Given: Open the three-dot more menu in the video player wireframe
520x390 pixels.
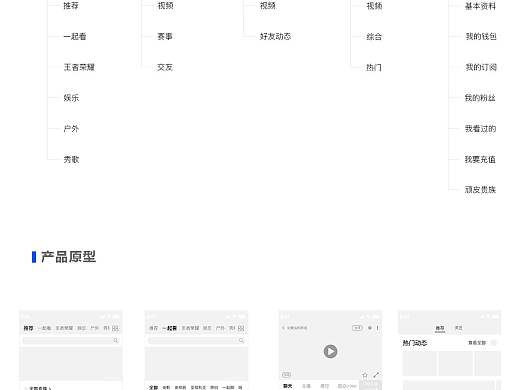Looking at the screenshot, I should pos(377,328).
